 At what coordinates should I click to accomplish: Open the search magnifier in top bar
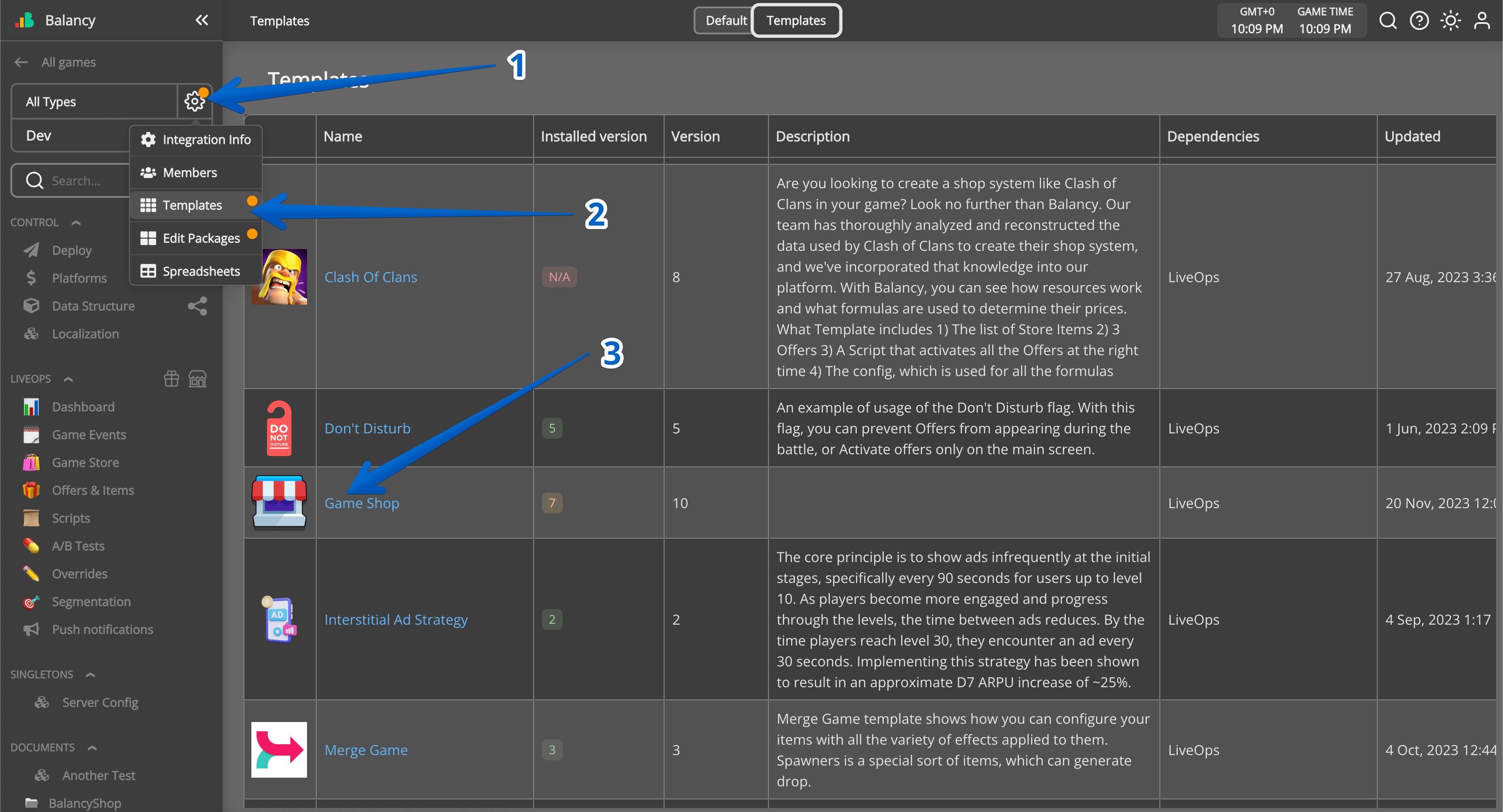(x=1387, y=21)
